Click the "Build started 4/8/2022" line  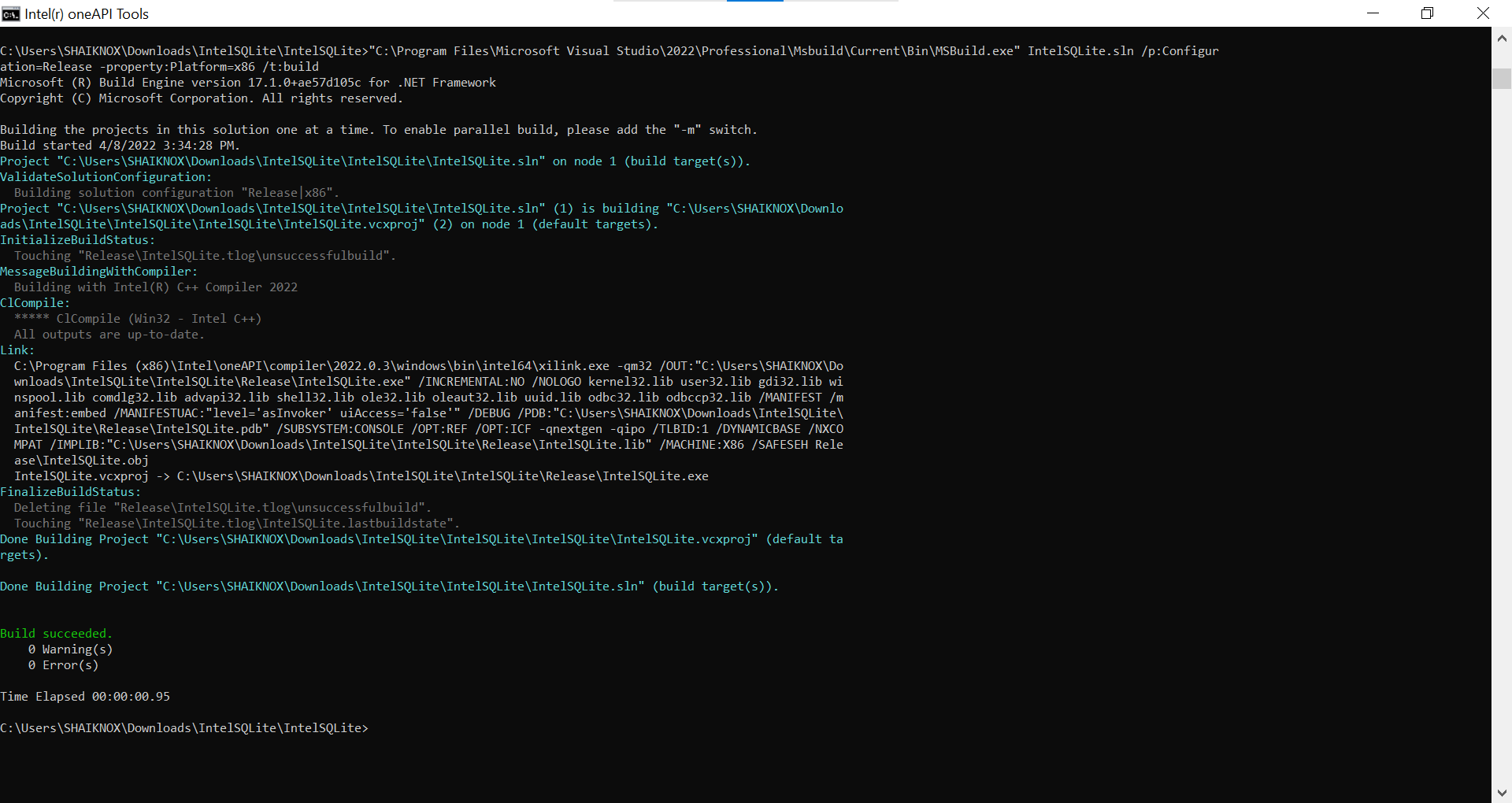(x=120, y=146)
